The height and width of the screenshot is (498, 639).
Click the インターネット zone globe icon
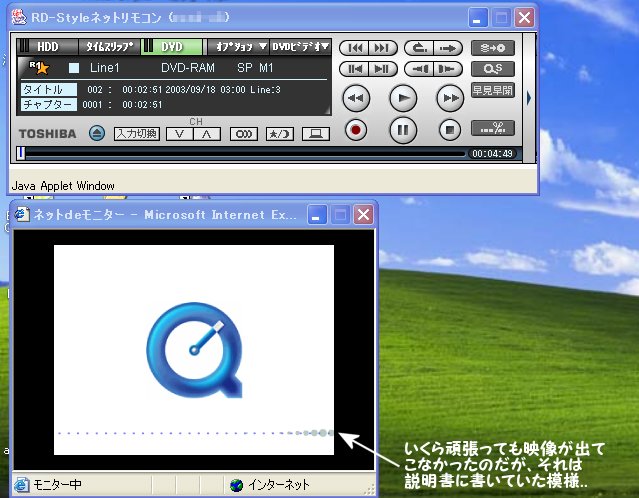236,485
